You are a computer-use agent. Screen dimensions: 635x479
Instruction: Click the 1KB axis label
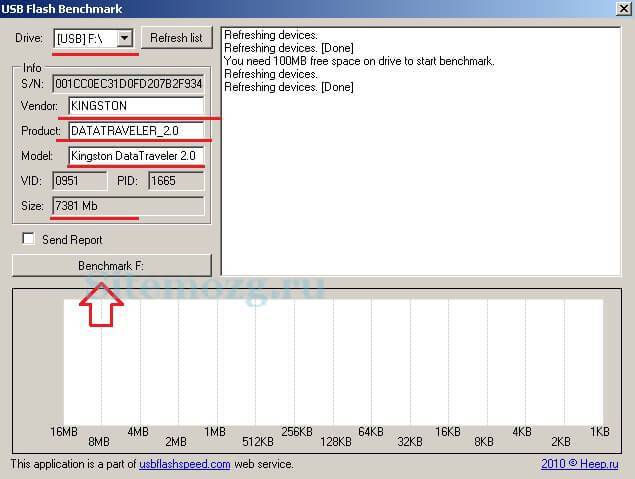click(x=600, y=432)
